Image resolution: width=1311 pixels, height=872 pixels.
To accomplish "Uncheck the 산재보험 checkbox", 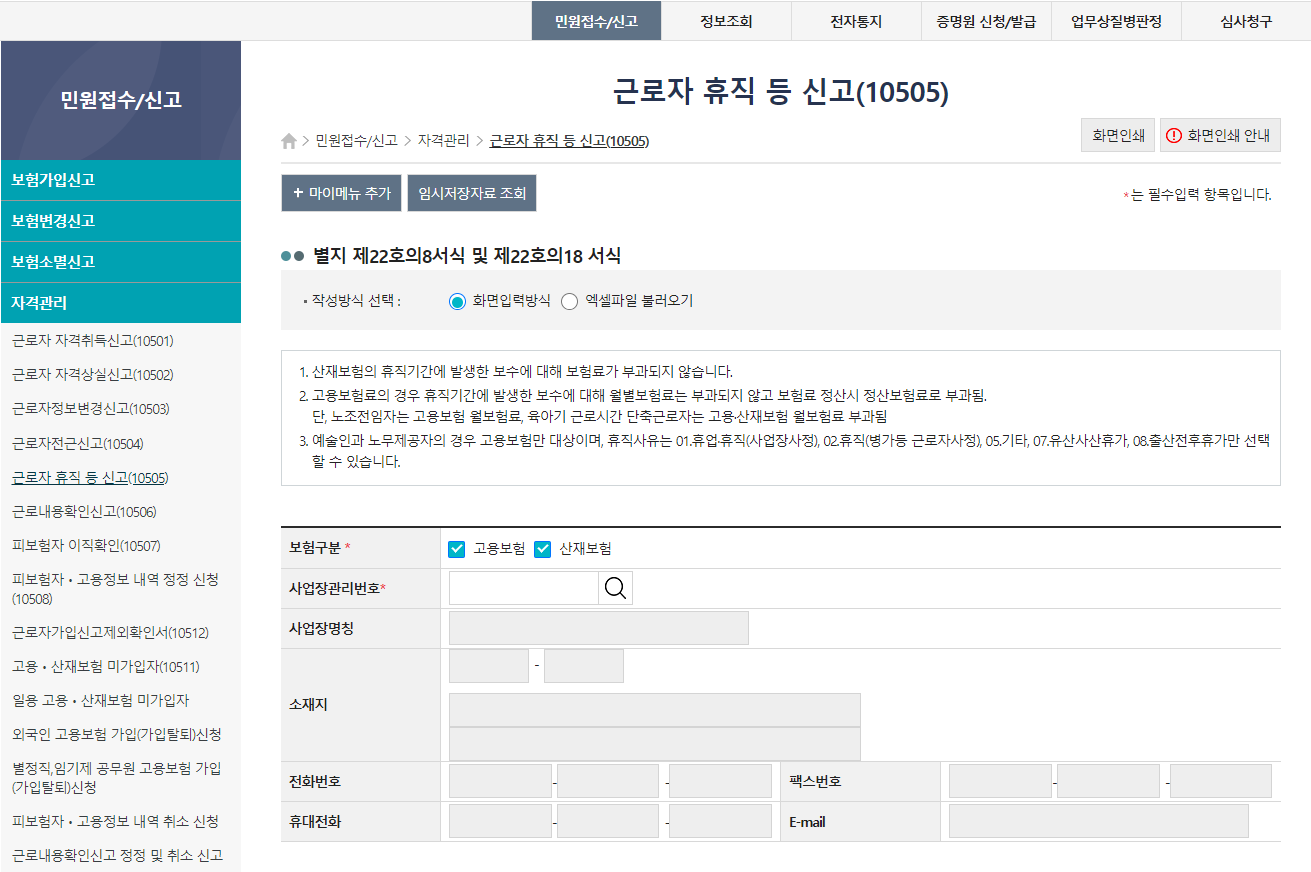I will (x=543, y=549).
